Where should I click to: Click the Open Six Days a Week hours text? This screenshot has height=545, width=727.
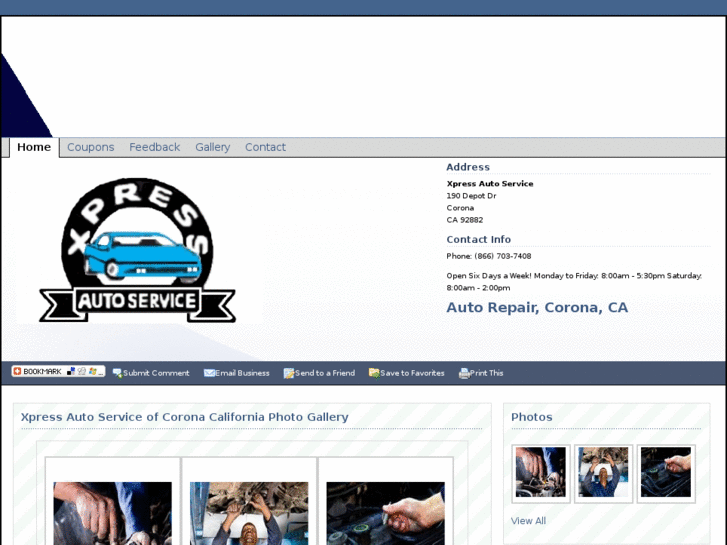(574, 282)
